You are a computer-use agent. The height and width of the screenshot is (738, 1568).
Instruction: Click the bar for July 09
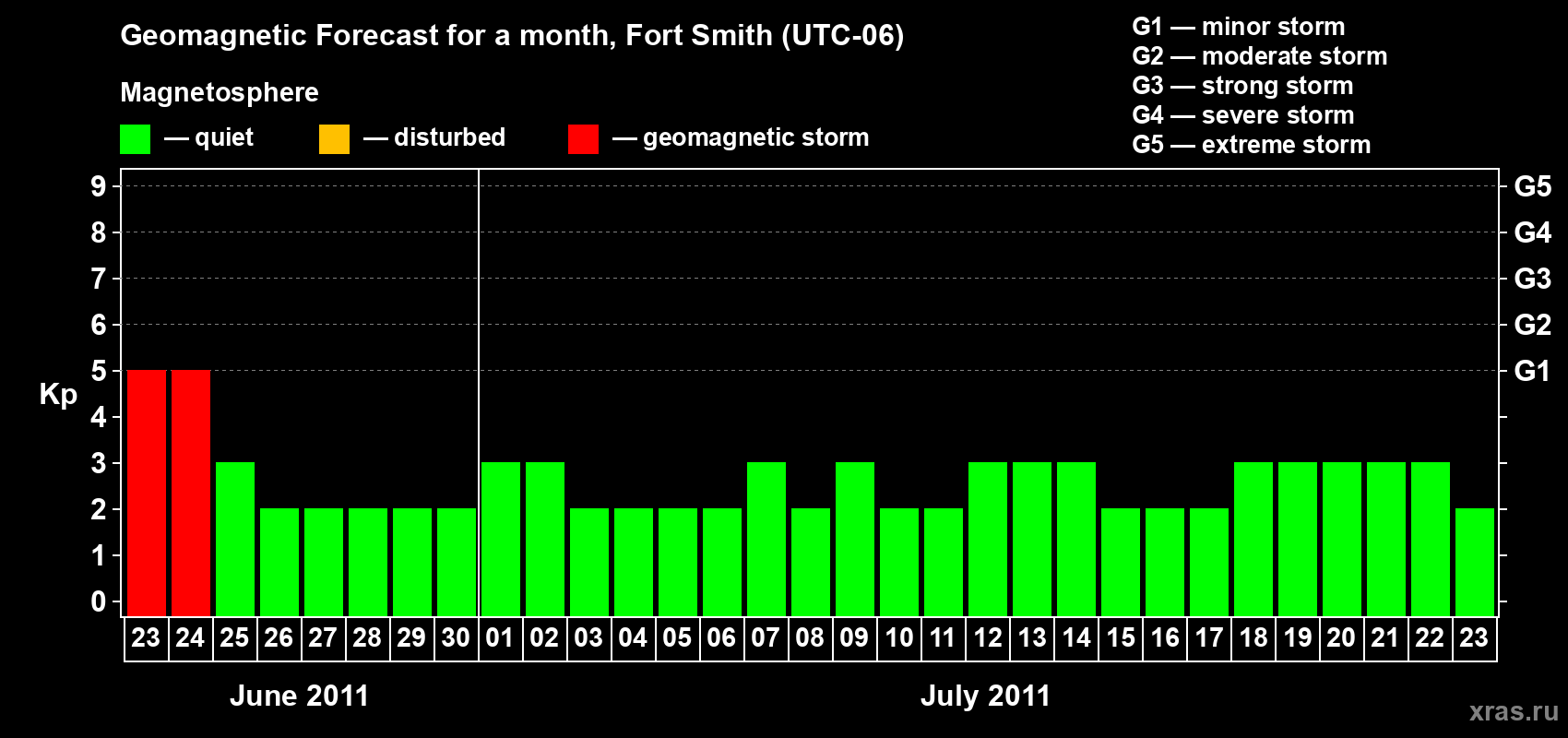(x=855, y=539)
